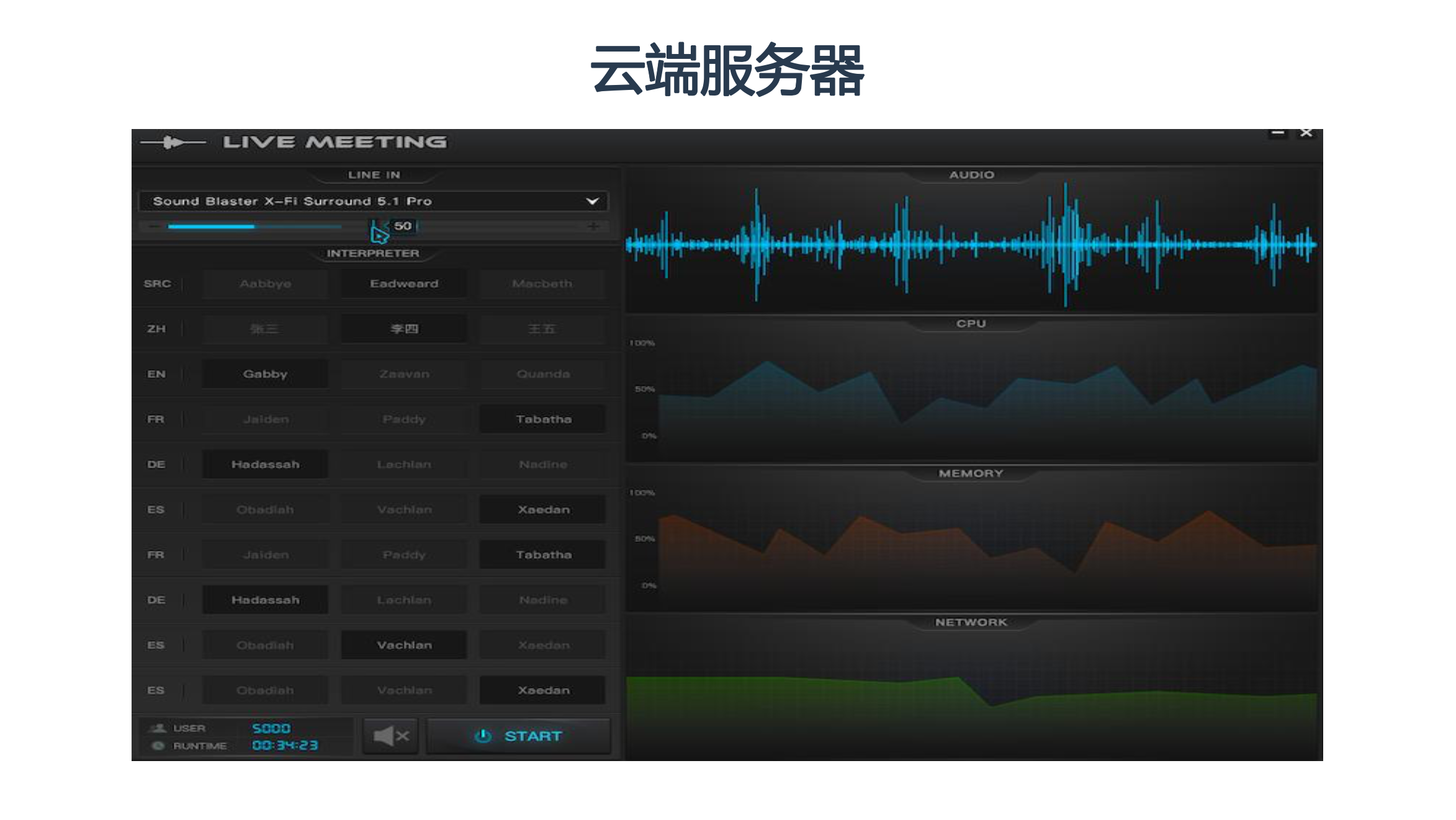Close the Live Meeting window
Image resolution: width=1456 pixels, height=820 pixels.
coord(1306,133)
